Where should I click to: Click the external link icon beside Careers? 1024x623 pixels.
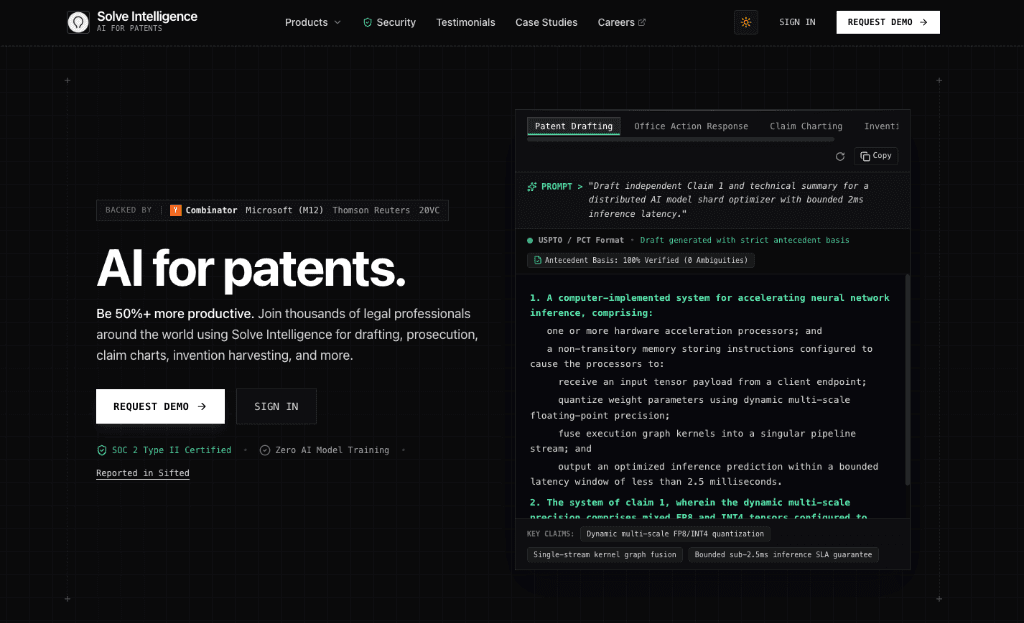tap(642, 22)
